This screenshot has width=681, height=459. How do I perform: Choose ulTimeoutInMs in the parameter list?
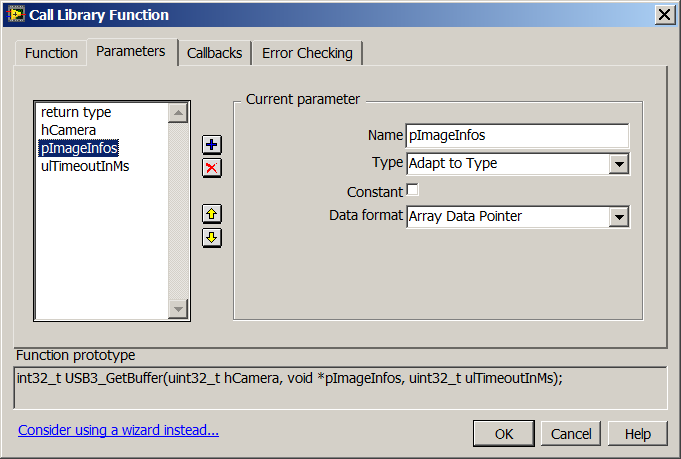85,166
